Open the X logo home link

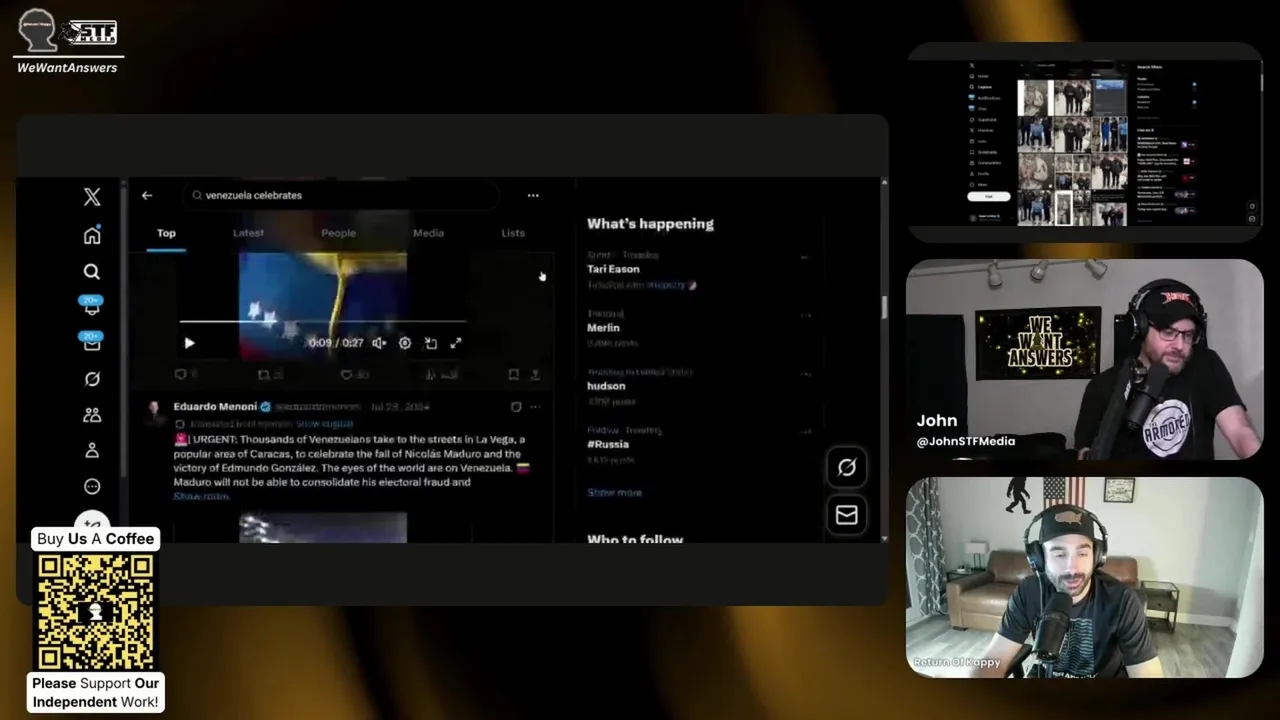(92, 197)
